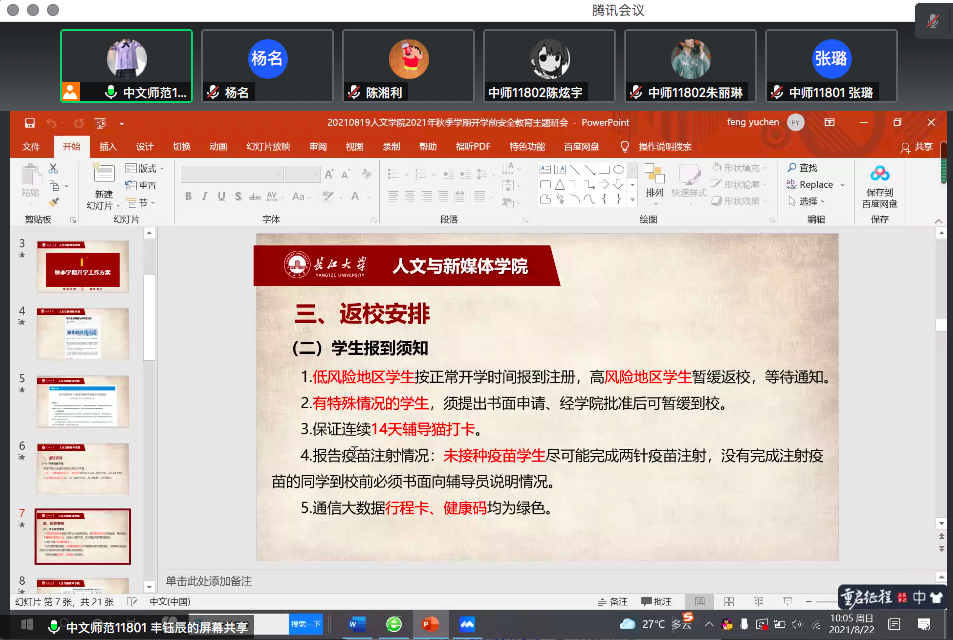
Task: Switch to the Insert (插入) ribbon tab
Action: [108, 146]
